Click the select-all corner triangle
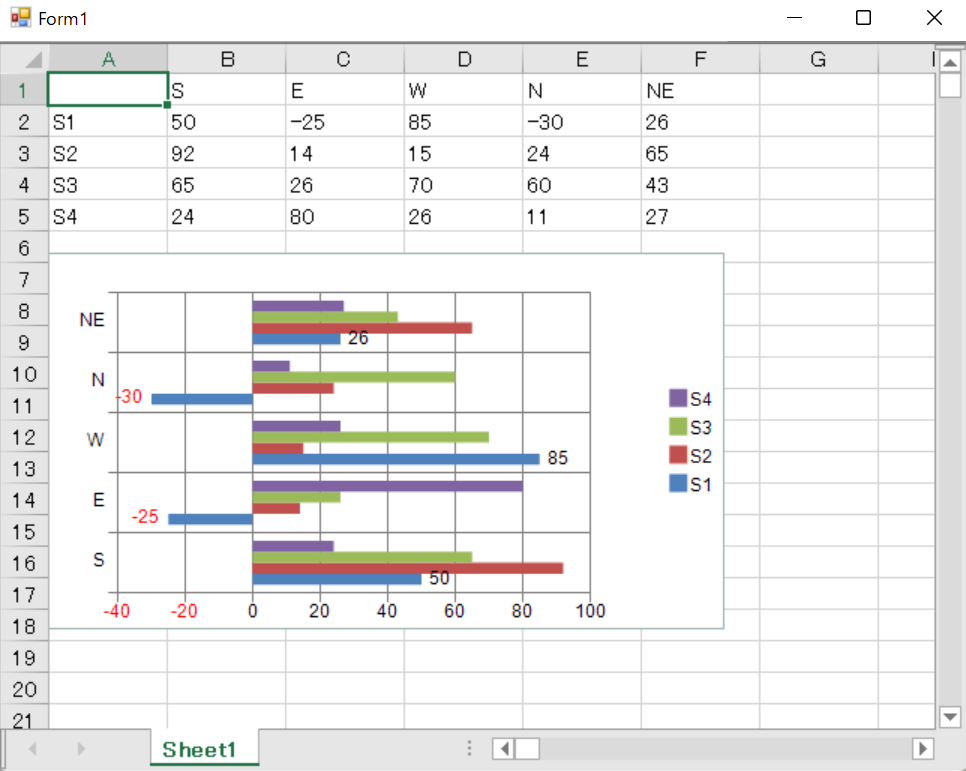Image resolution: width=966 pixels, height=771 pixels. [34, 59]
